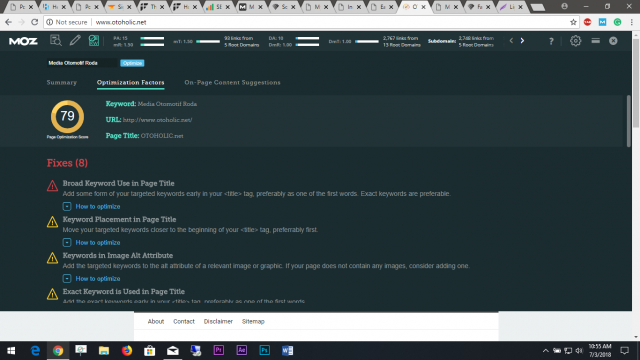The height and width of the screenshot is (360, 640).
Task: Open Photoshop from the taskbar
Action: [264, 350]
